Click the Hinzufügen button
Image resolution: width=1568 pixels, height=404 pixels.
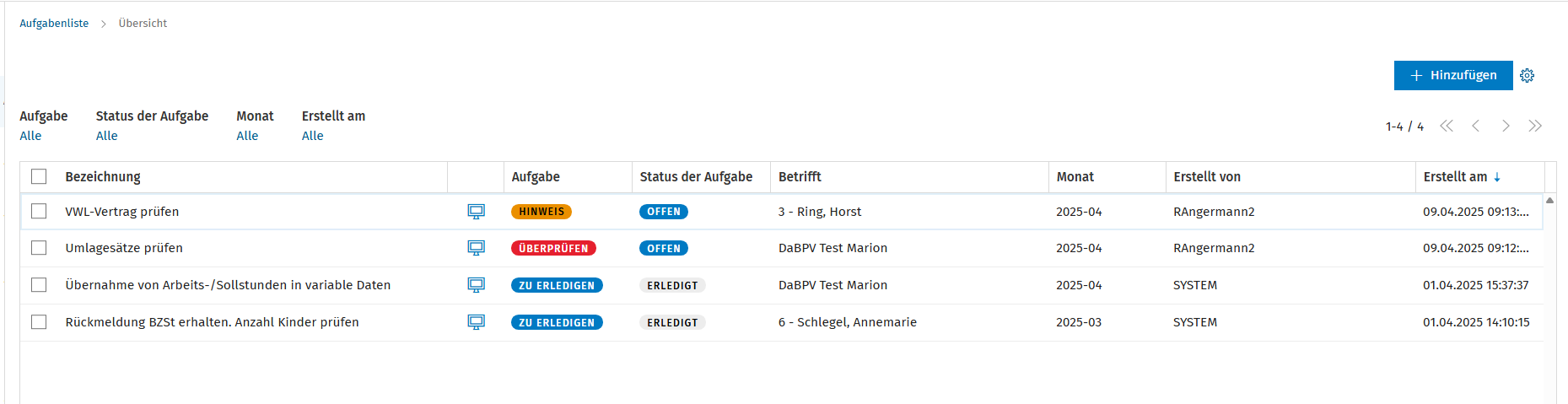[1453, 75]
